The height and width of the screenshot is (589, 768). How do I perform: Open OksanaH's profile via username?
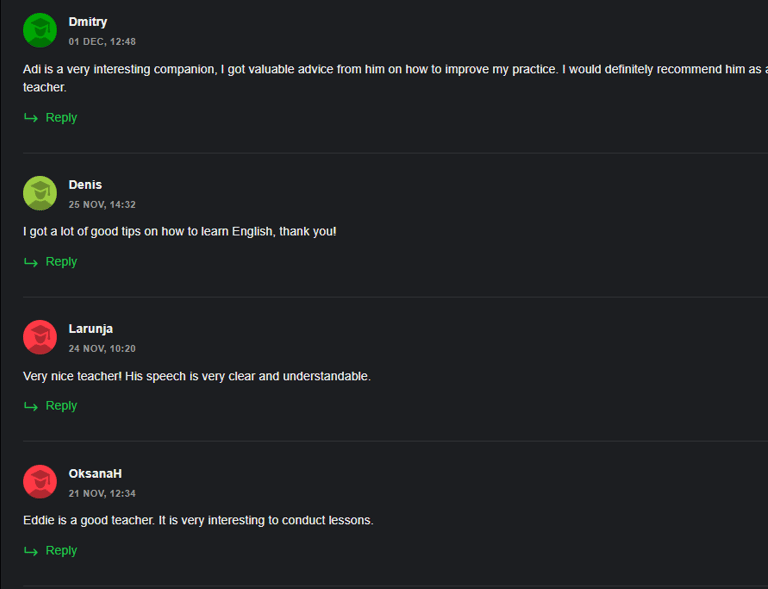point(95,473)
